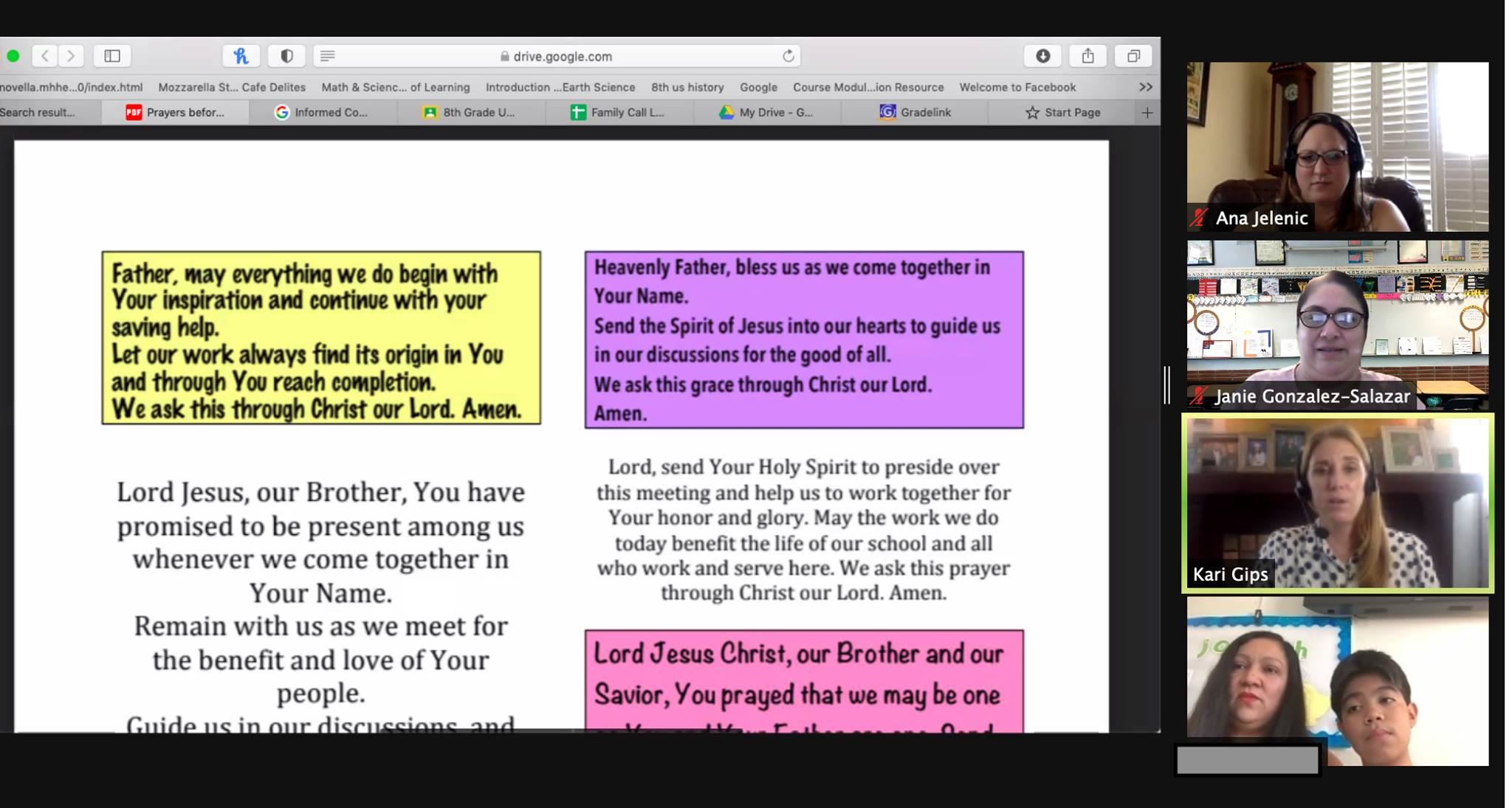Click the pink Lord Jesus Christ prayer box
Viewport: 1512px width, 808px height.
[x=804, y=680]
